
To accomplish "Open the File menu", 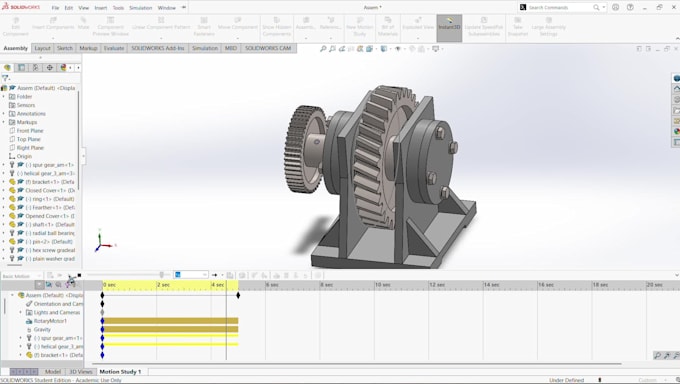I will (x=56, y=8).
